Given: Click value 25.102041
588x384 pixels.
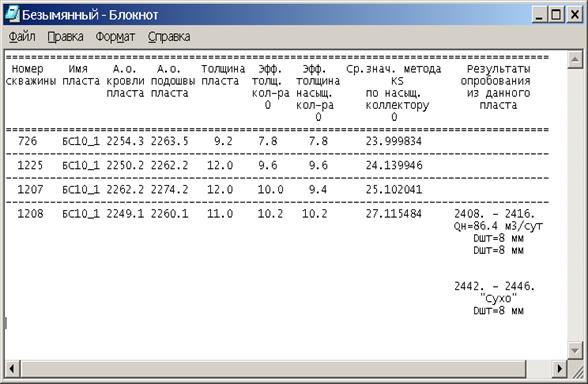Looking at the screenshot, I should click(x=394, y=189).
